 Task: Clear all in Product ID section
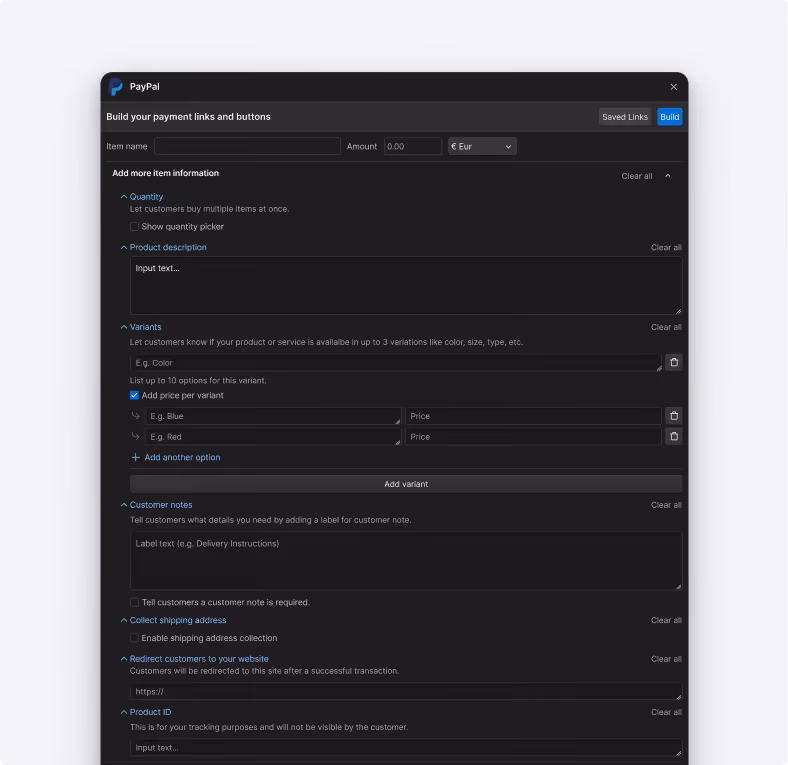pyautogui.click(x=666, y=712)
